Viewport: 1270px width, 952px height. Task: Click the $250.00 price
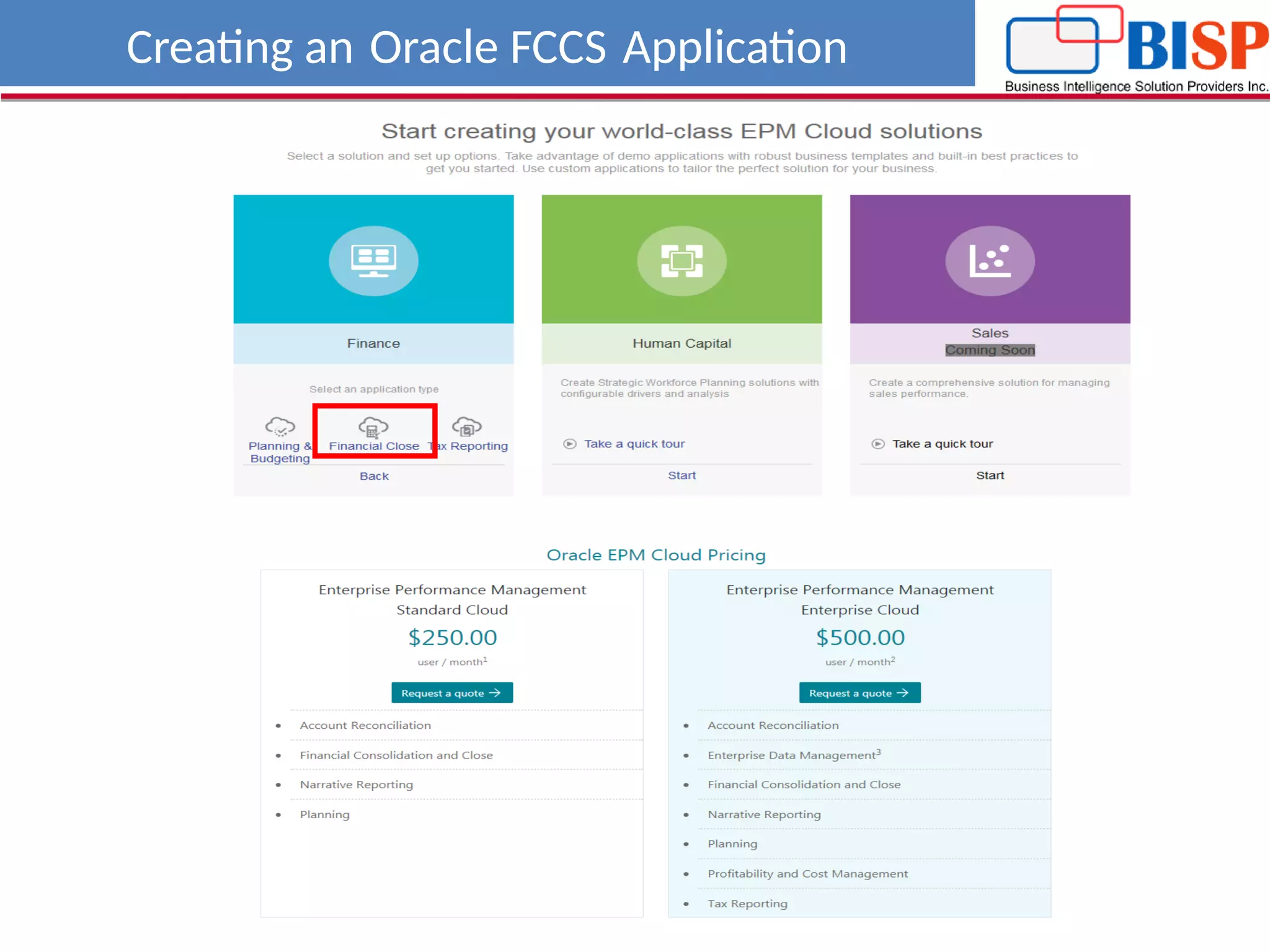(452, 637)
